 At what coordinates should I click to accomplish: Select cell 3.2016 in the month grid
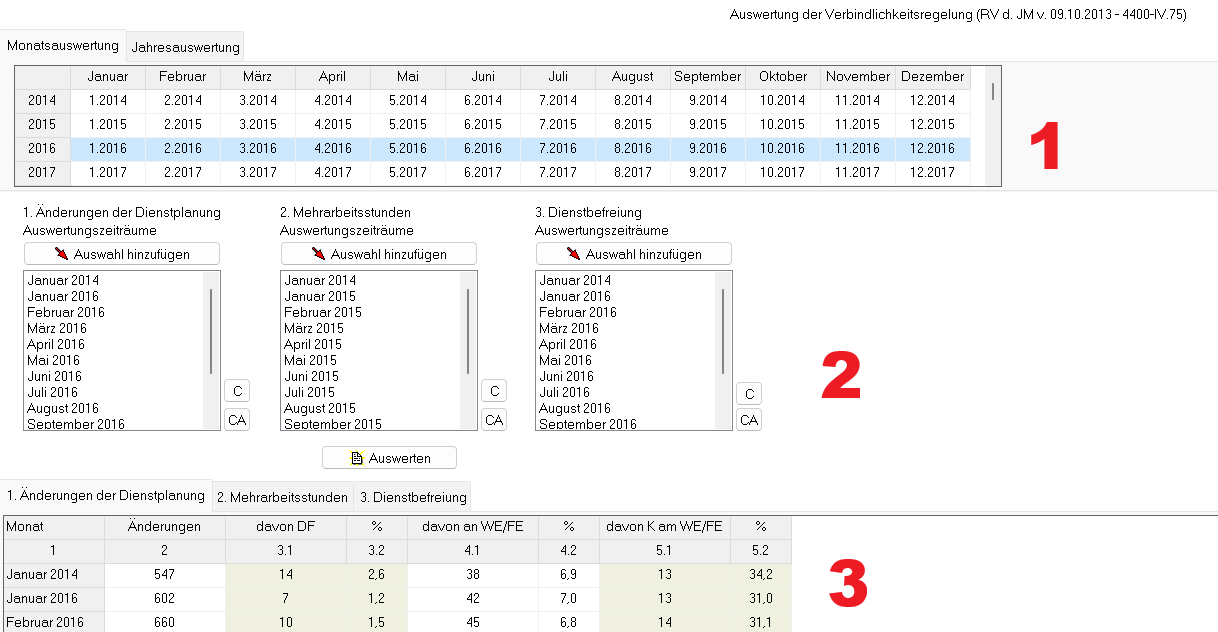tap(258, 148)
